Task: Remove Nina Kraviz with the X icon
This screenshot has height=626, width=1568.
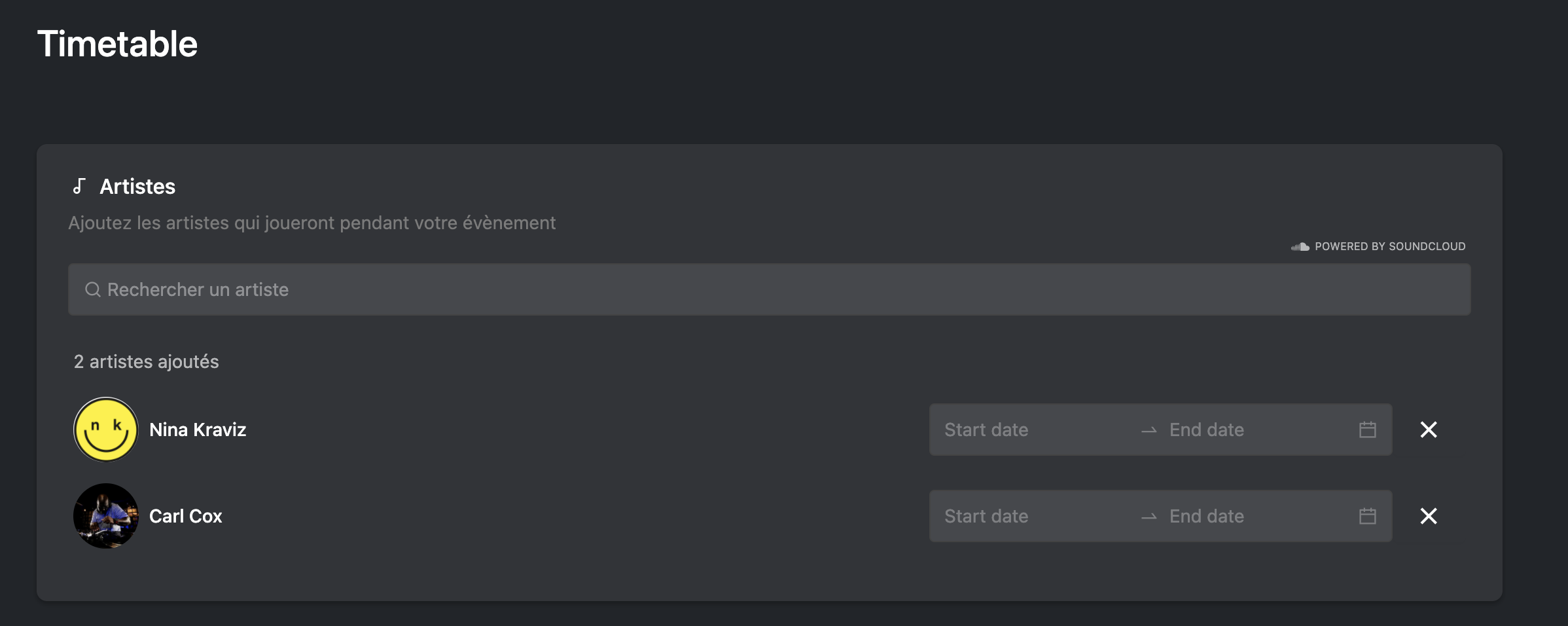Action: pyautogui.click(x=1429, y=430)
